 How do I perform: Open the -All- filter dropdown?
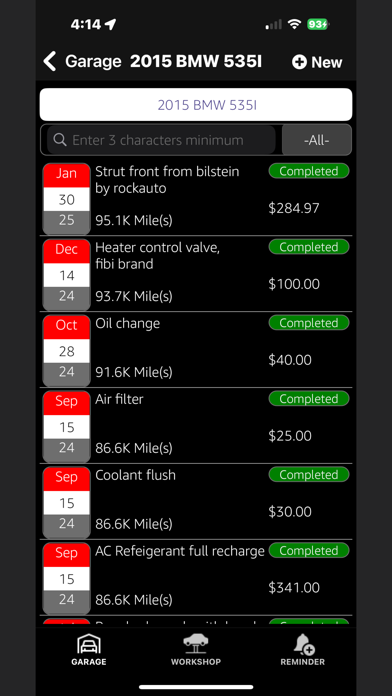click(x=317, y=140)
